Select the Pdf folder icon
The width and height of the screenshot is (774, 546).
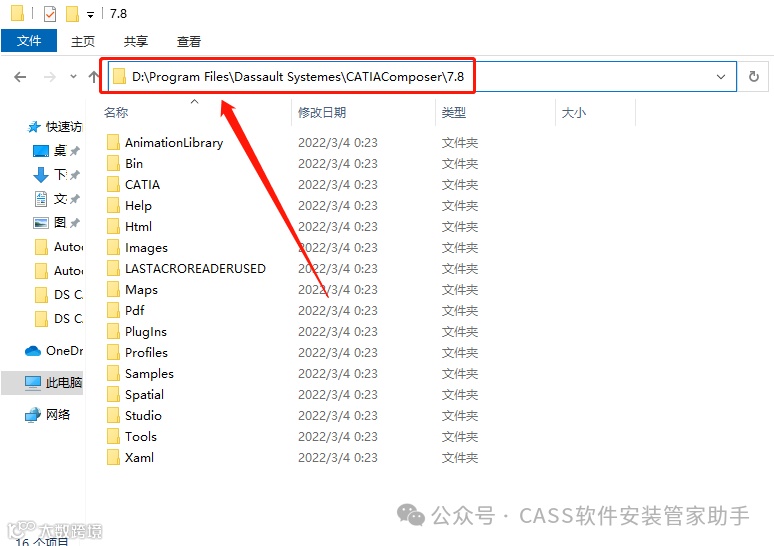pos(113,310)
